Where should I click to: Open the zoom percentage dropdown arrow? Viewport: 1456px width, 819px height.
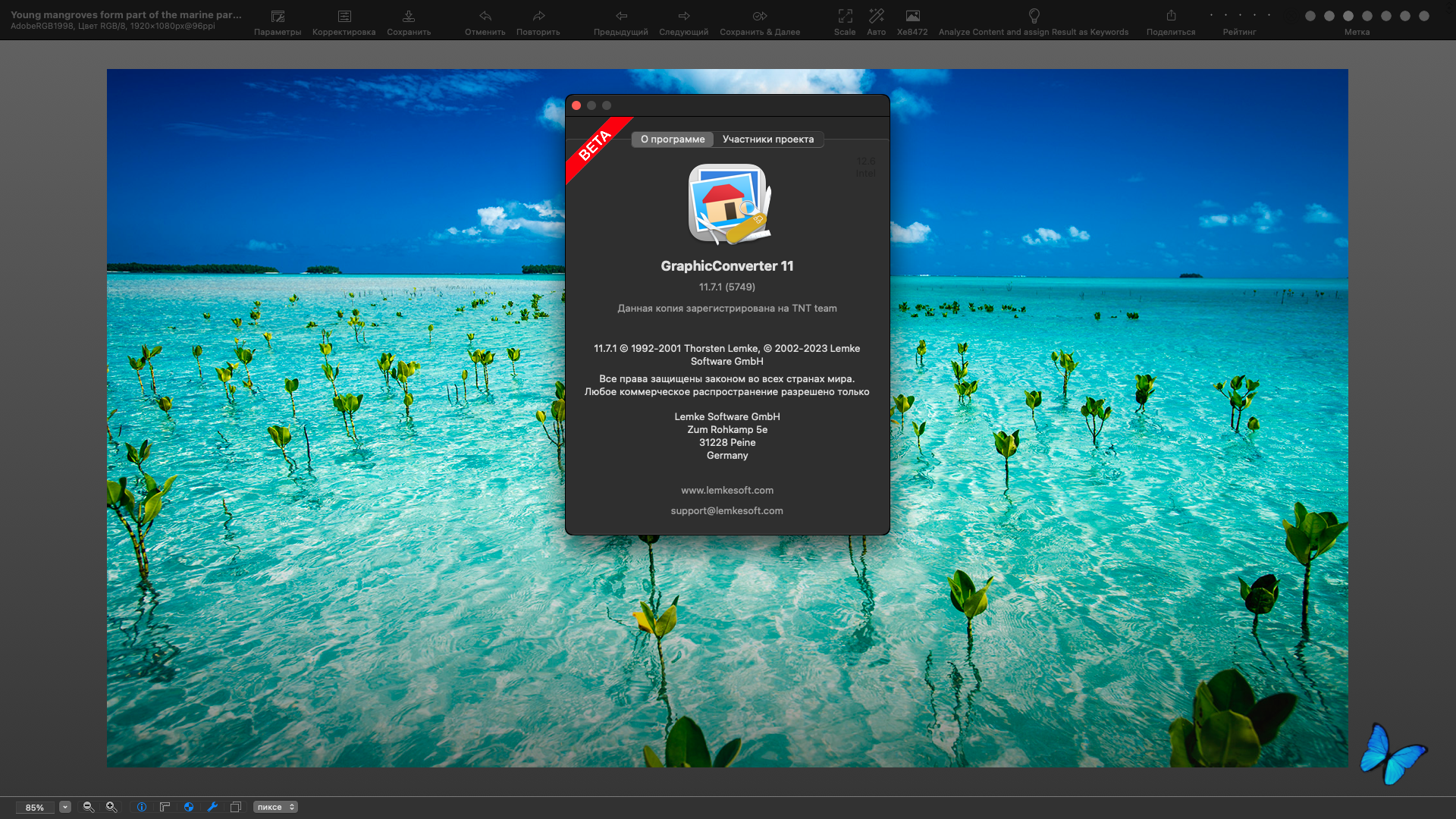(x=65, y=807)
